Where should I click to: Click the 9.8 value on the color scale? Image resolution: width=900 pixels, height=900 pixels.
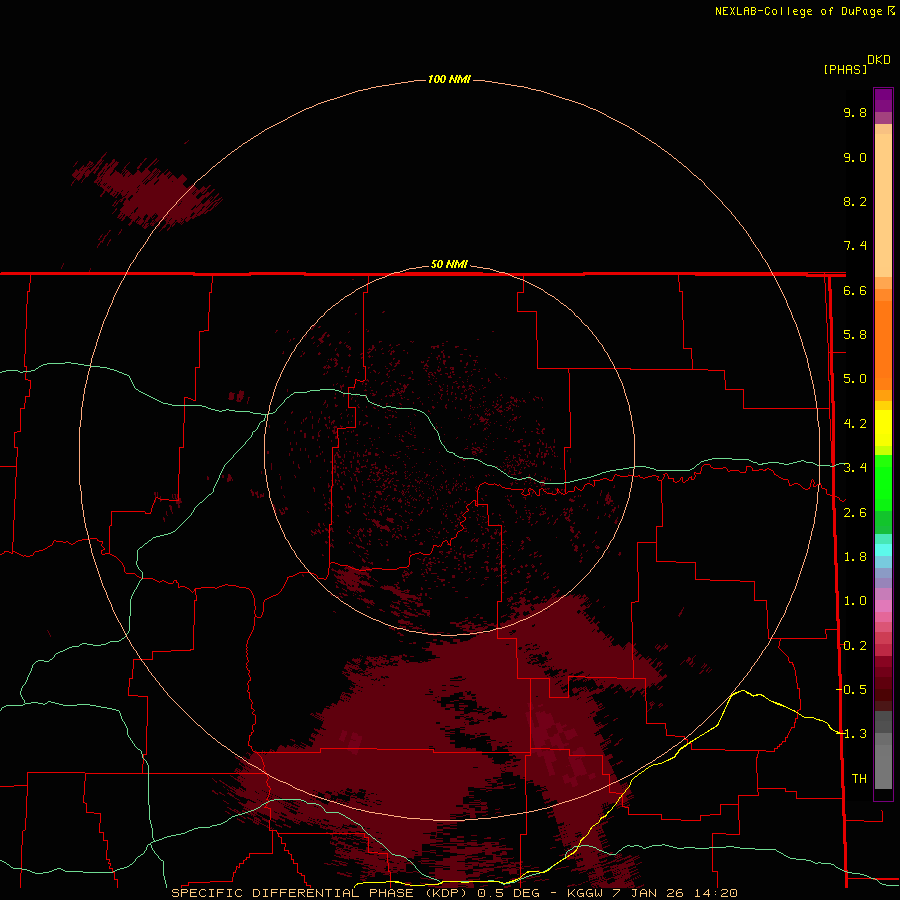(x=855, y=113)
